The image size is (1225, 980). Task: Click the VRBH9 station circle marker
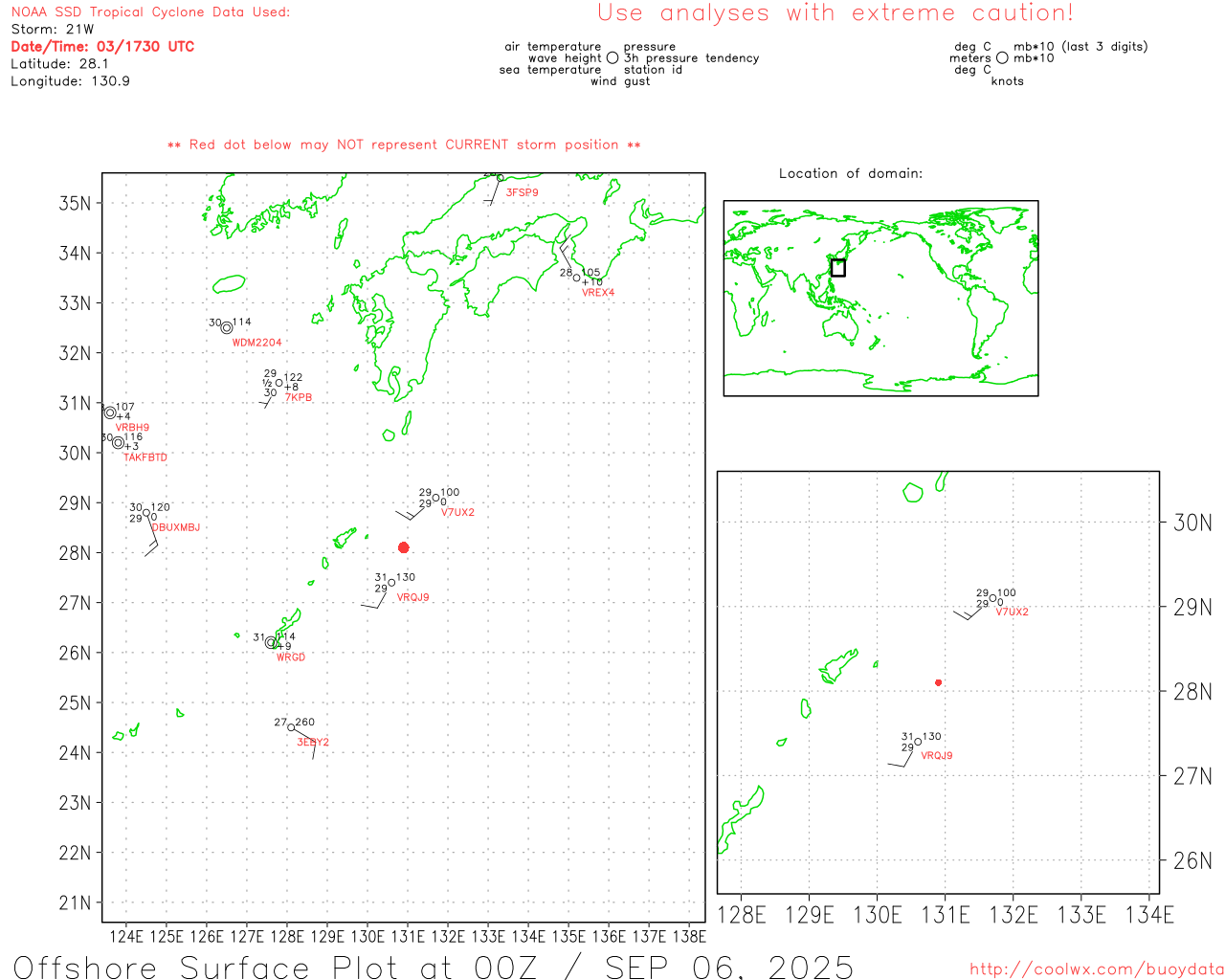tap(110, 412)
